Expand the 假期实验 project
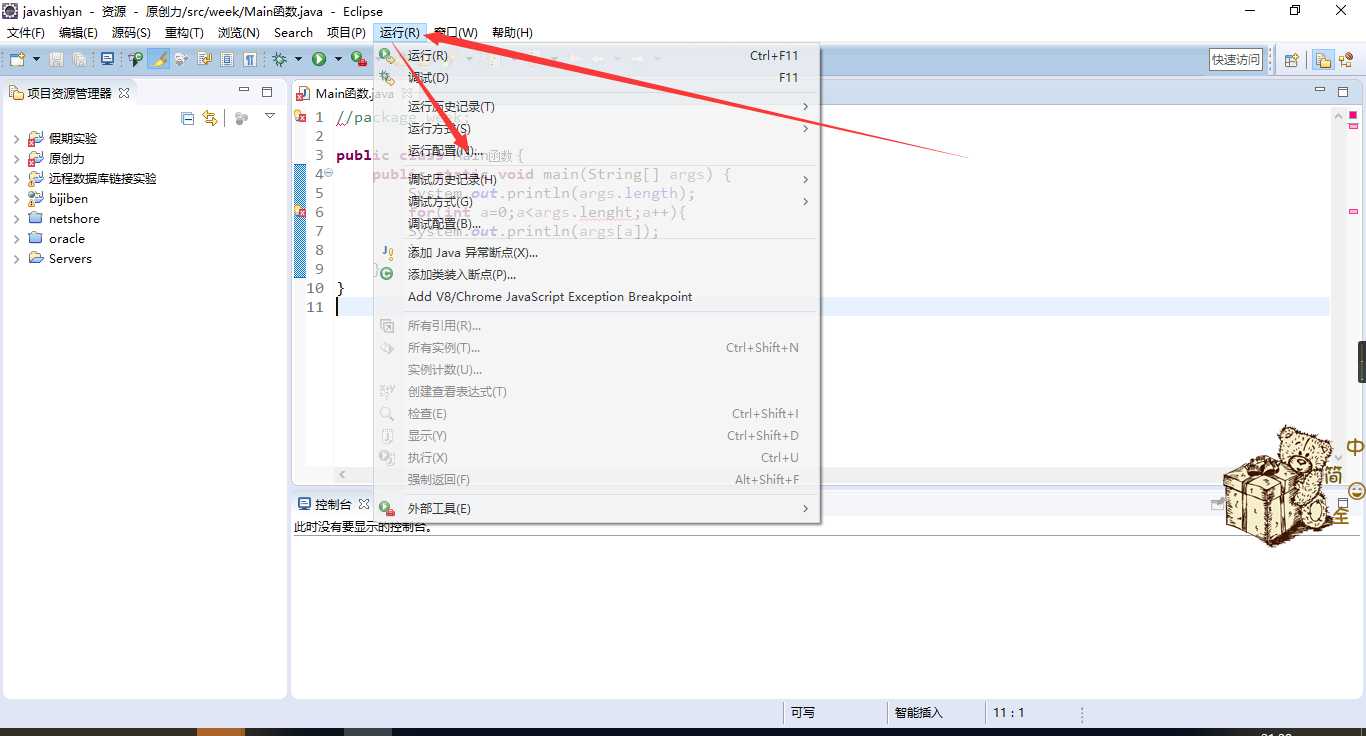The width and height of the screenshot is (1366, 736). click(x=16, y=139)
